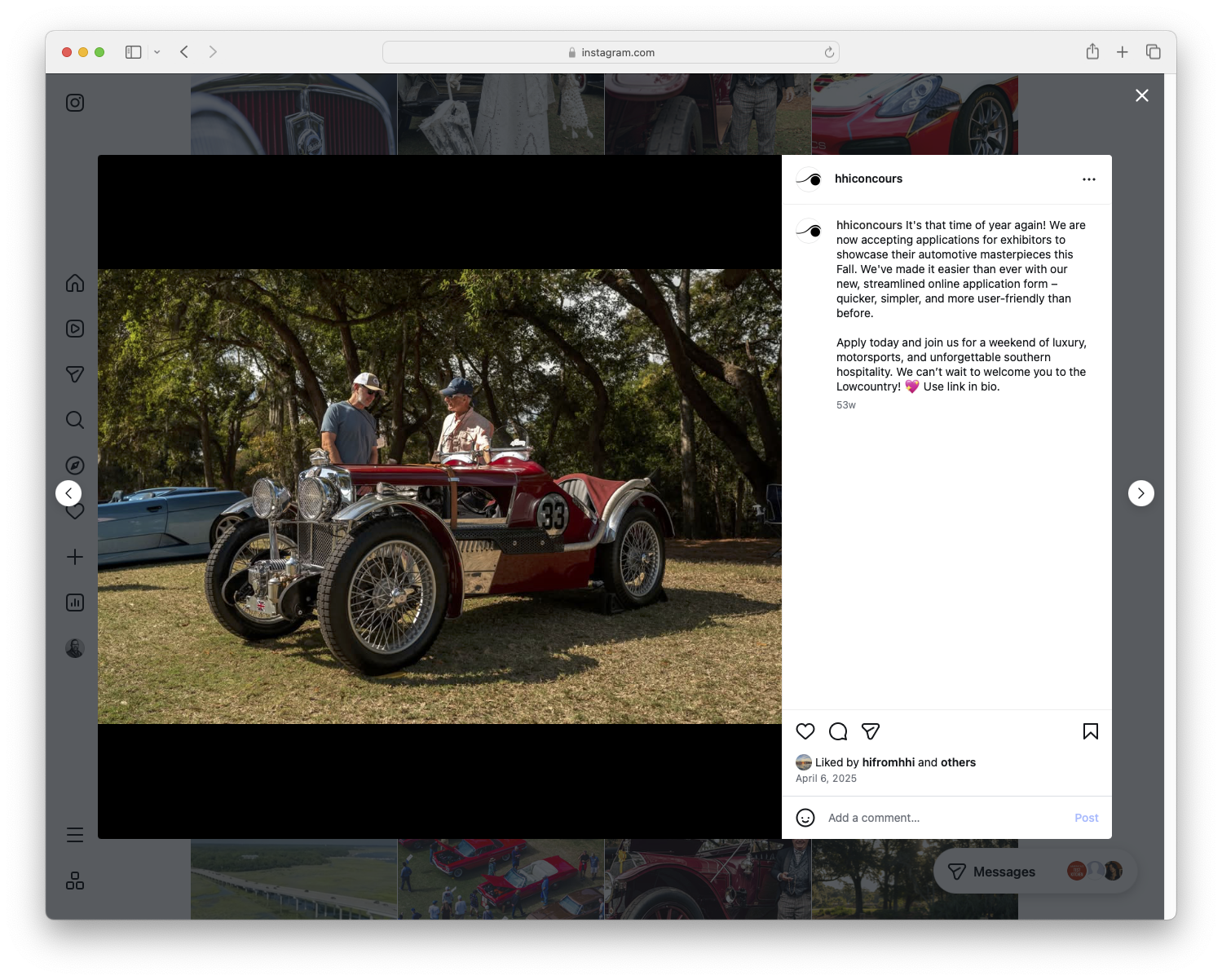Open the emoji picker for commenting

[x=805, y=817]
